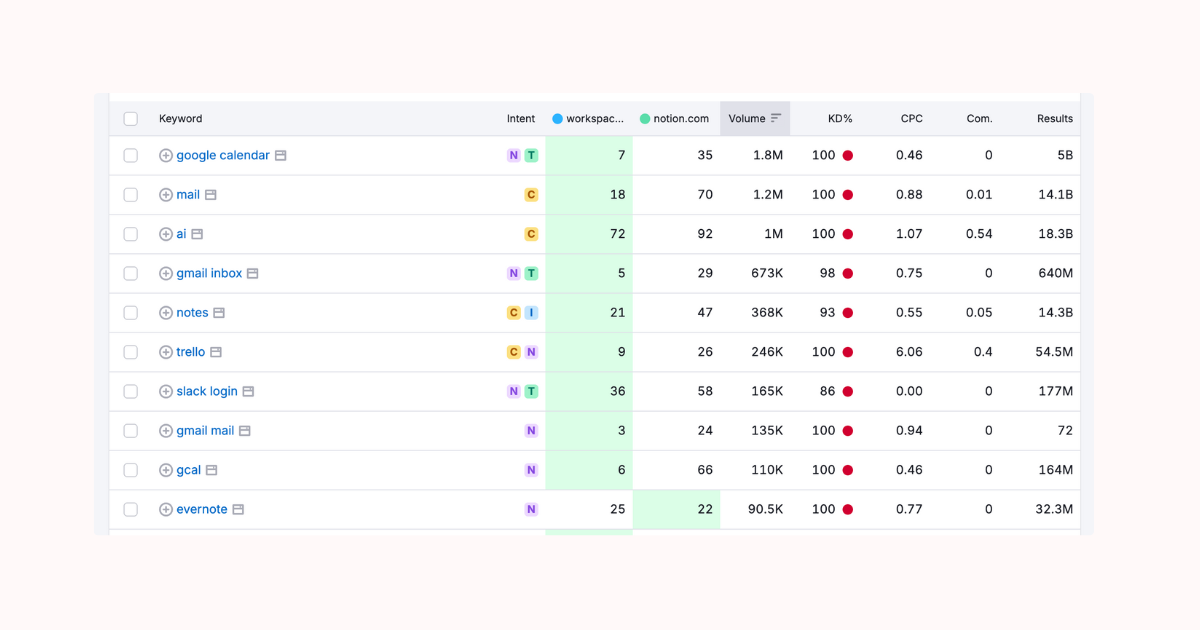Check the notes row checkbox

pyautogui.click(x=131, y=313)
